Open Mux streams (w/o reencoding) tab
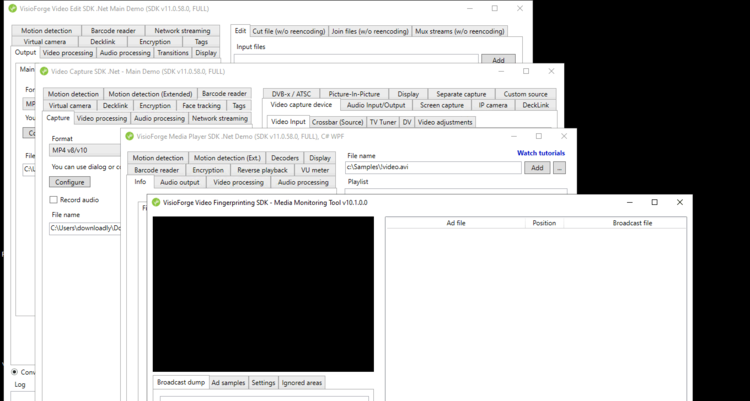Image resolution: width=750 pixels, height=401 pixels. (460, 31)
